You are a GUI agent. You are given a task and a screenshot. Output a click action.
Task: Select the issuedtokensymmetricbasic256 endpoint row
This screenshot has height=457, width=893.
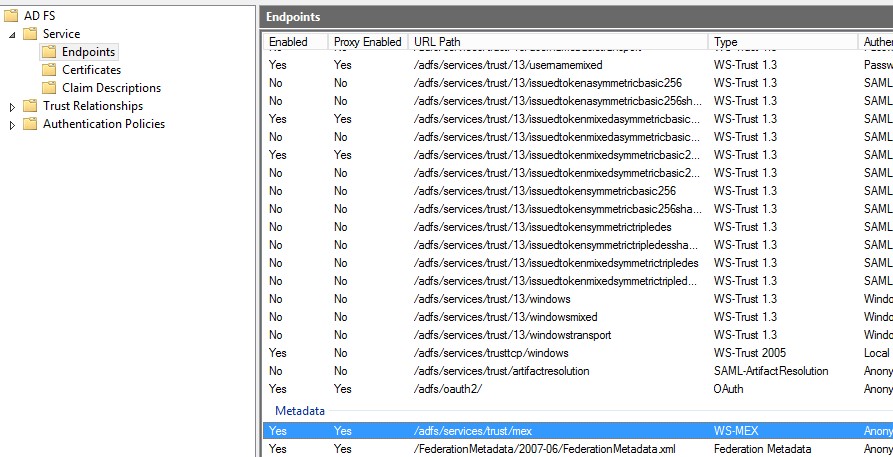point(578,191)
